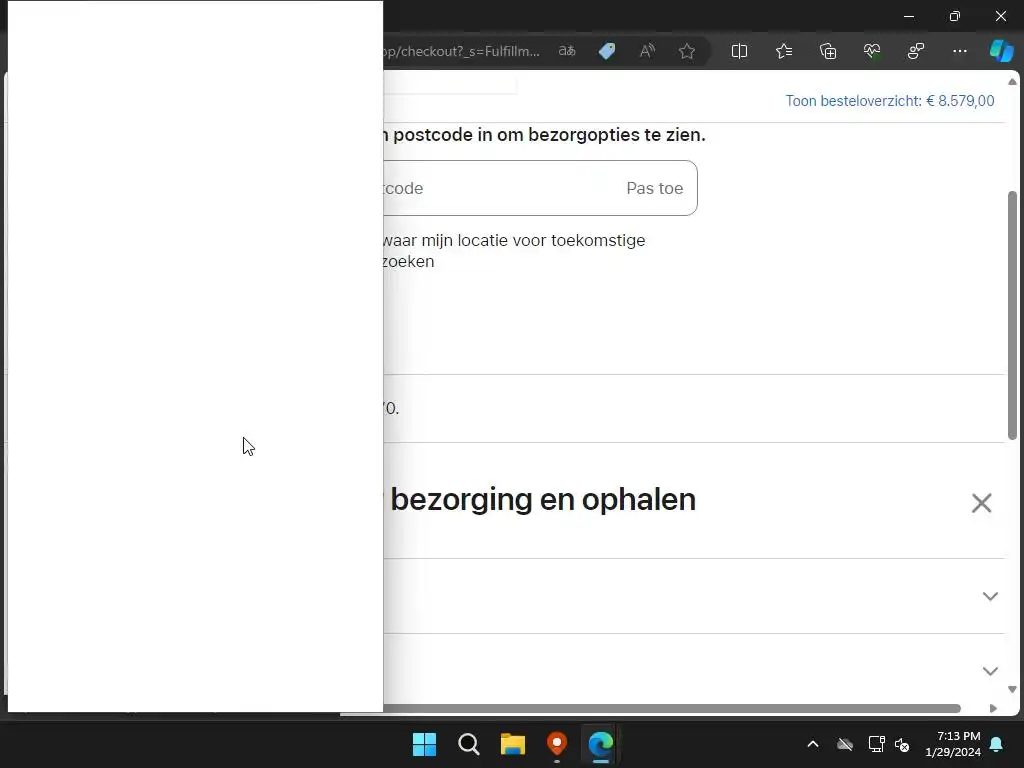This screenshot has width=1024, height=768.
Task: Open the clock showing 7:13 PM
Action: coord(953,744)
